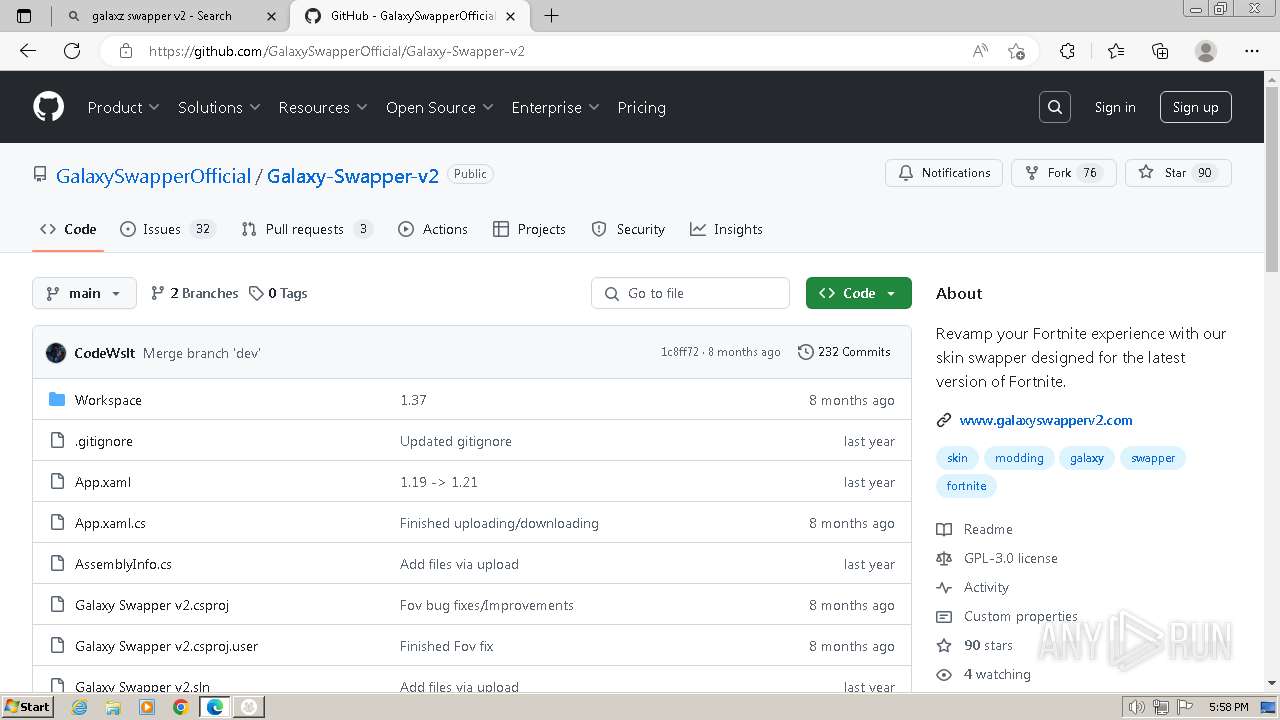This screenshot has width=1280, height=720.
Task: Open commit 1c8ff72 hash link
Action: [x=680, y=352]
